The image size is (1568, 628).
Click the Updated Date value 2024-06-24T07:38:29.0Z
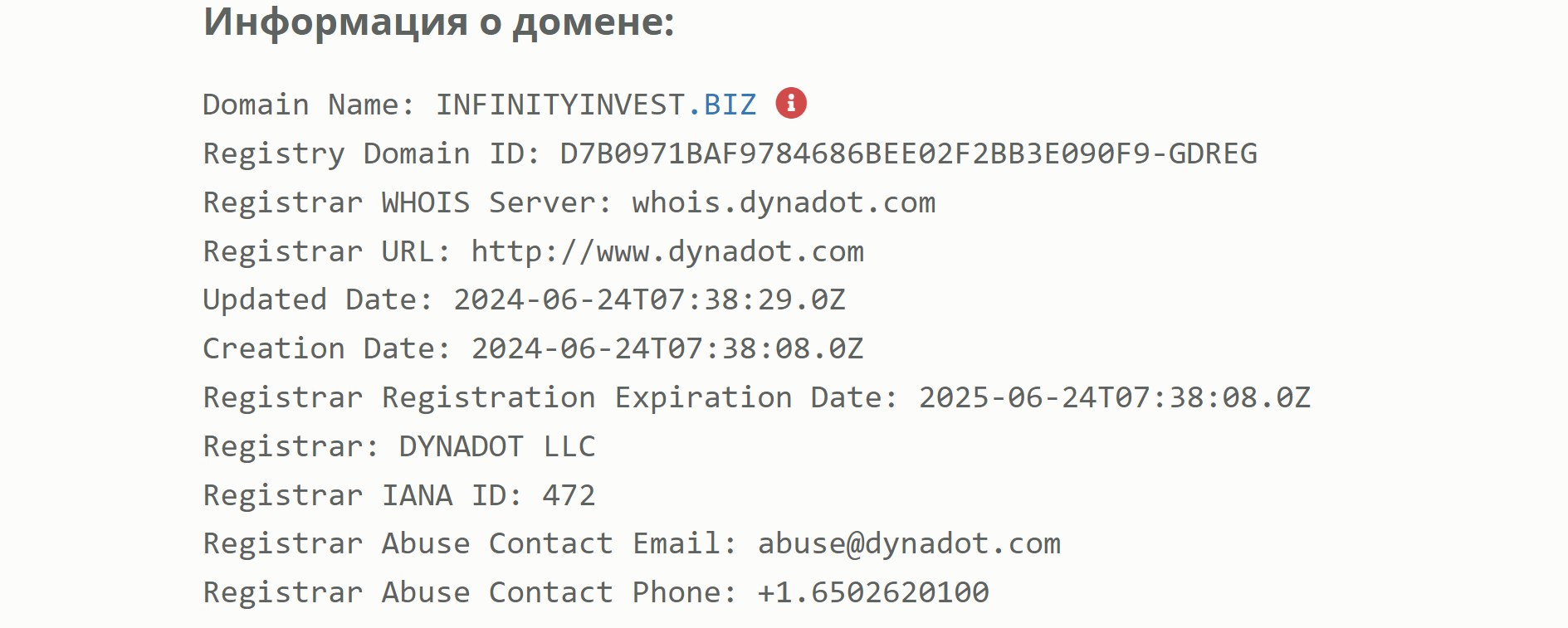tap(649, 300)
